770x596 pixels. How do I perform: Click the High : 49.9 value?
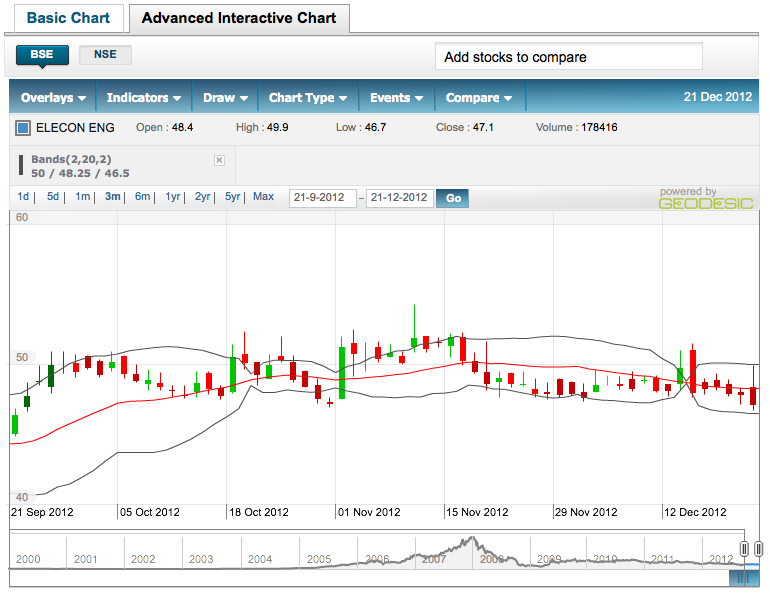[262, 128]
